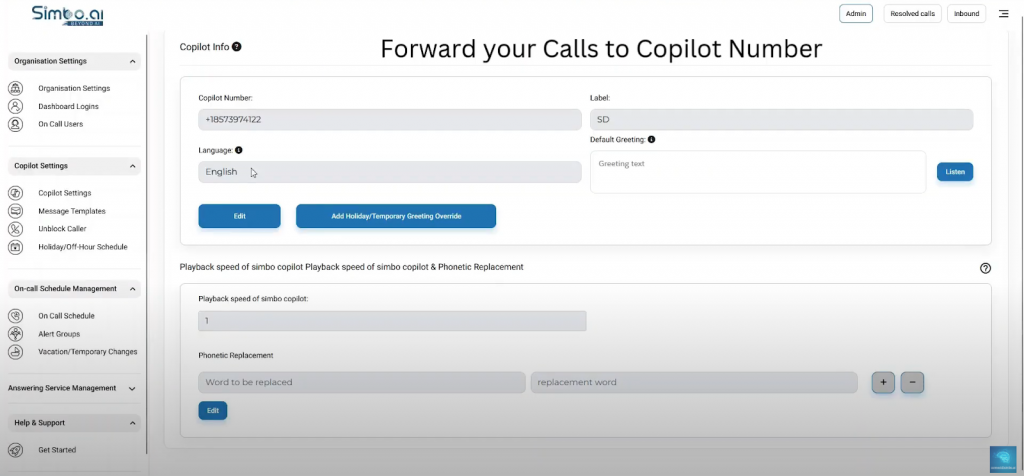This screenshot has width=1024, height=476.
Task: Click the Copilot Info help icon
Action: 237,47
